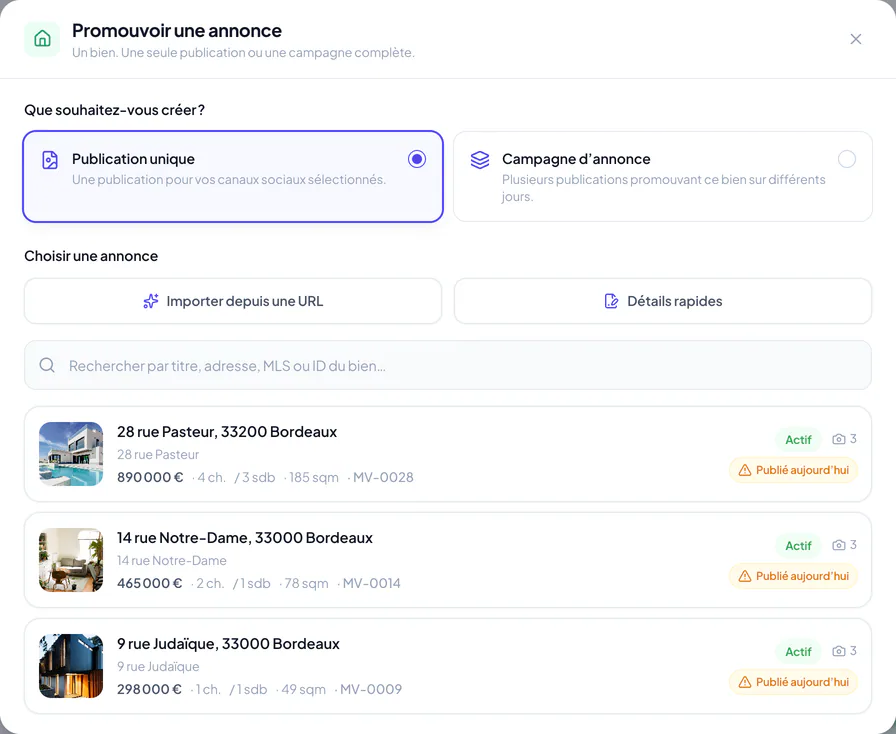Click the magnifier icon in search bar
This screenshot has width=896, height=734.
coord(47,365)
